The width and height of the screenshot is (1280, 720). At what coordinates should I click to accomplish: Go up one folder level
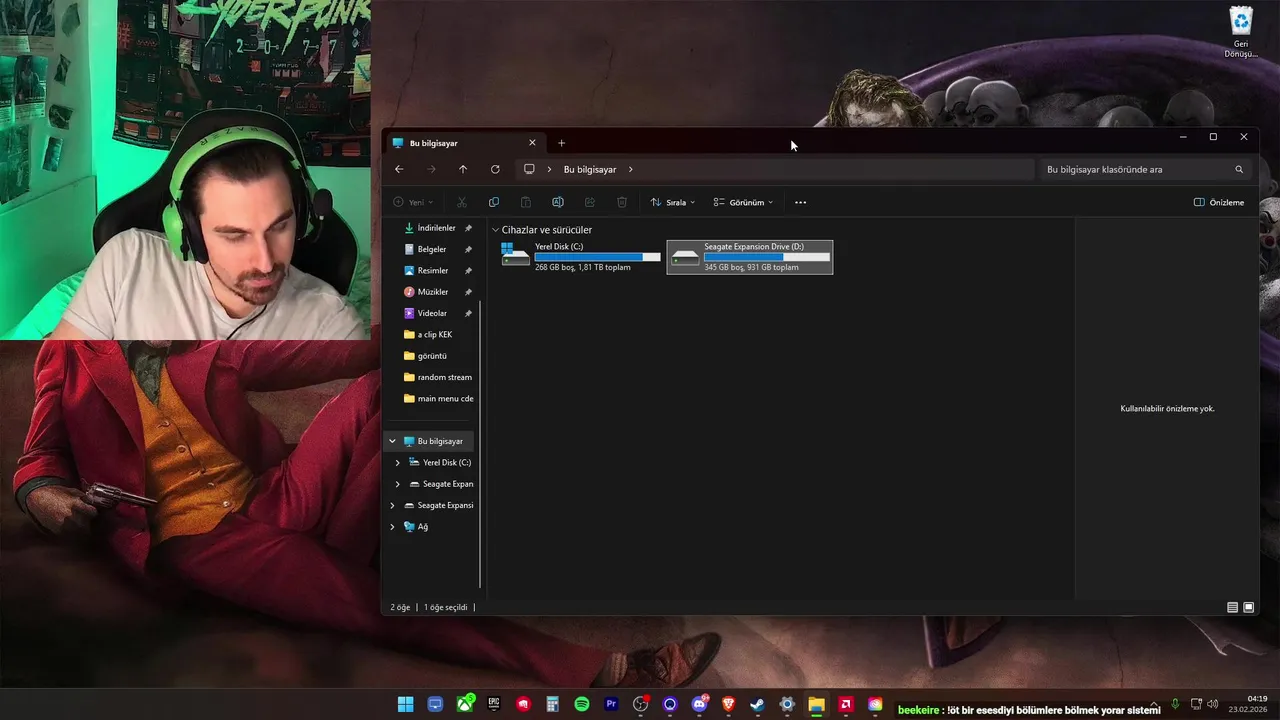click(x=462, y=169)
